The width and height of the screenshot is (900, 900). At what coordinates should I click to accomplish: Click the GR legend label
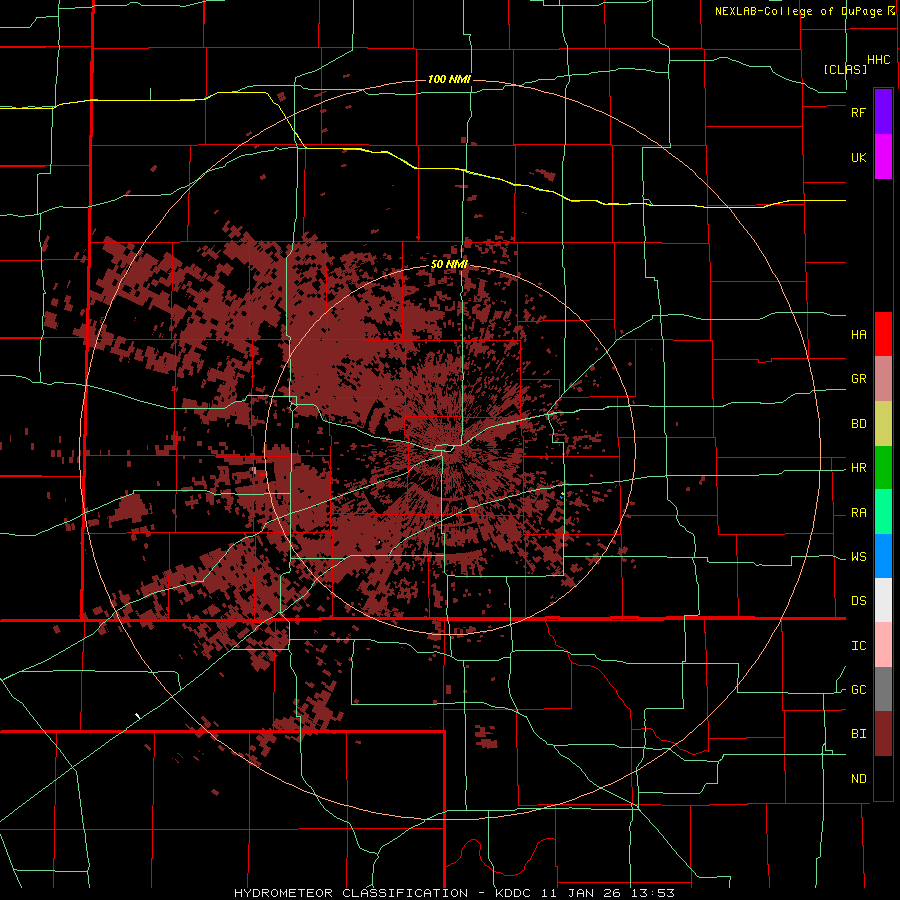click(858, 378)
